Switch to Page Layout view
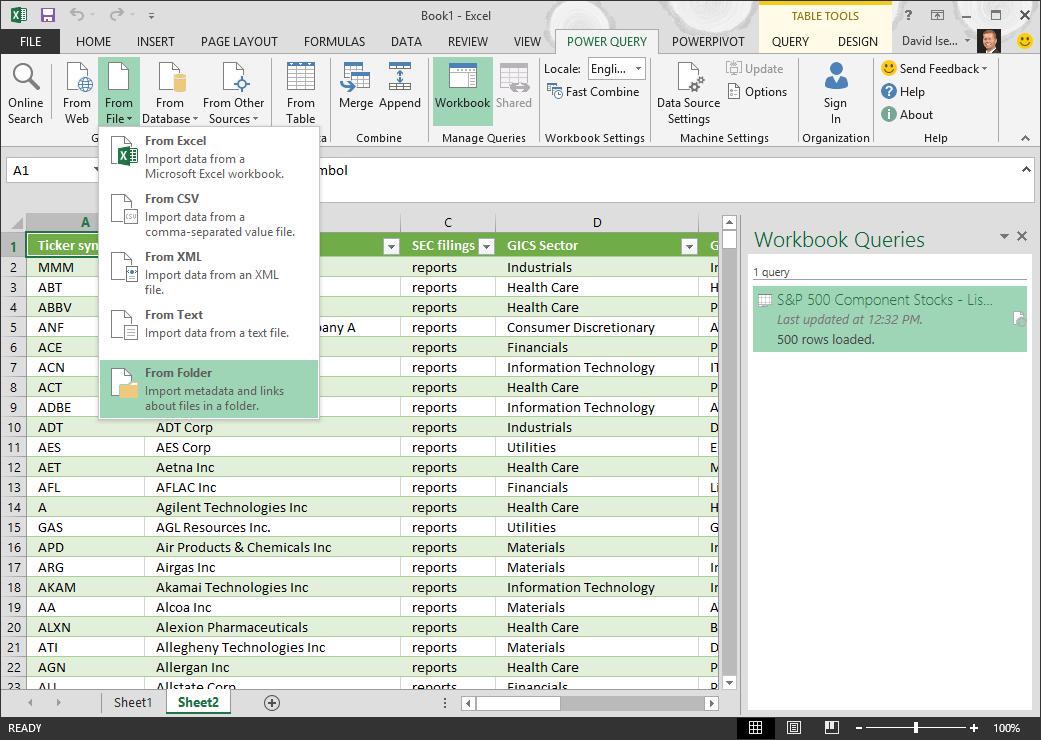Image resolution: width=1041 pixels, height=740 pixels. click(x=794, y=727)
